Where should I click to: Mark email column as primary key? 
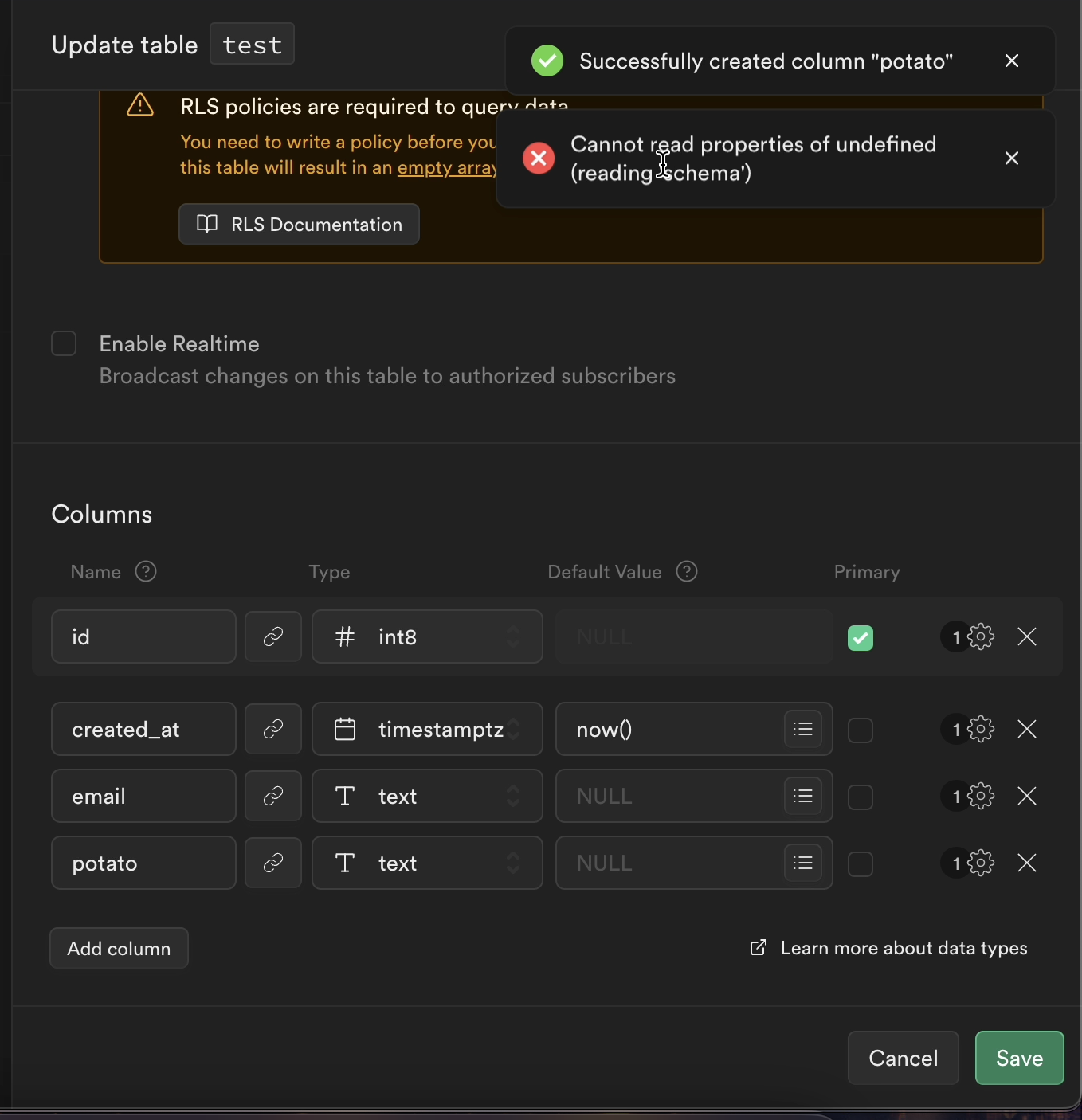861,797
